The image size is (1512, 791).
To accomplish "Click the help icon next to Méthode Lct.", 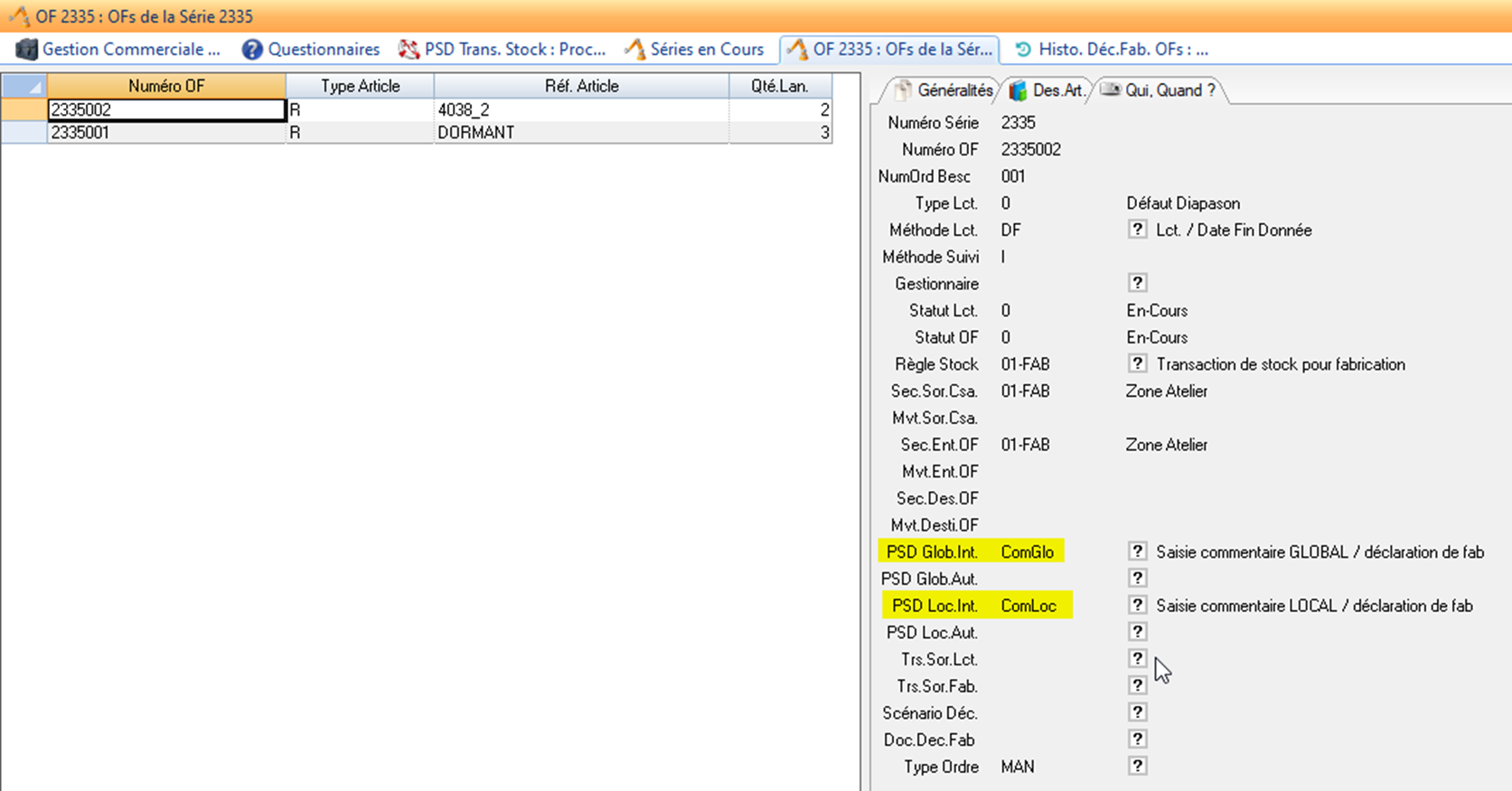I will coord(1137,230).
